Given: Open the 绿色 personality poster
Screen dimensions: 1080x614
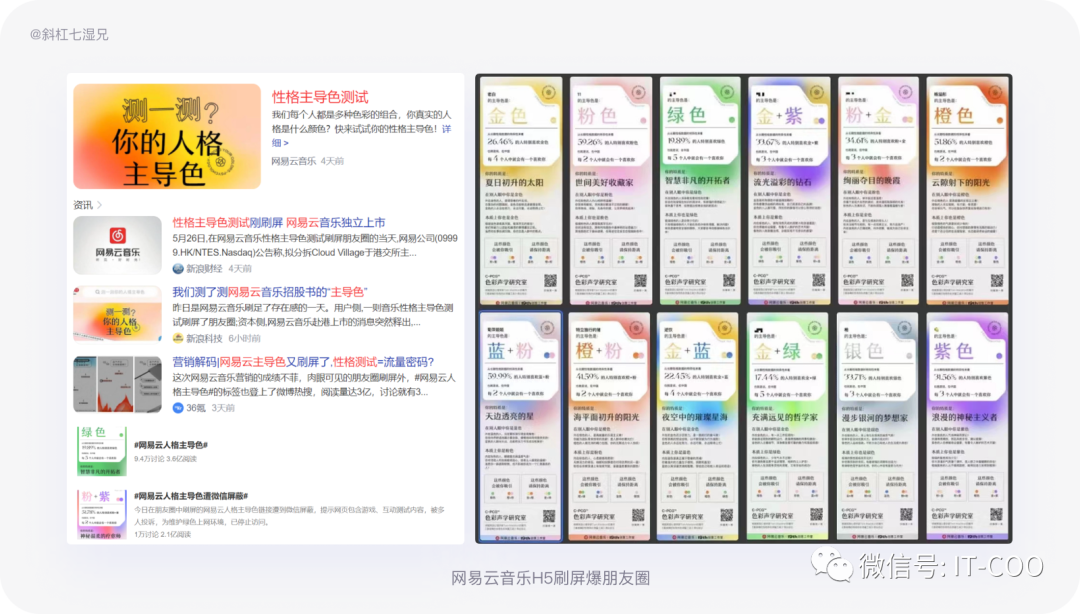Looking at the screenshot, I should (699, 191).
